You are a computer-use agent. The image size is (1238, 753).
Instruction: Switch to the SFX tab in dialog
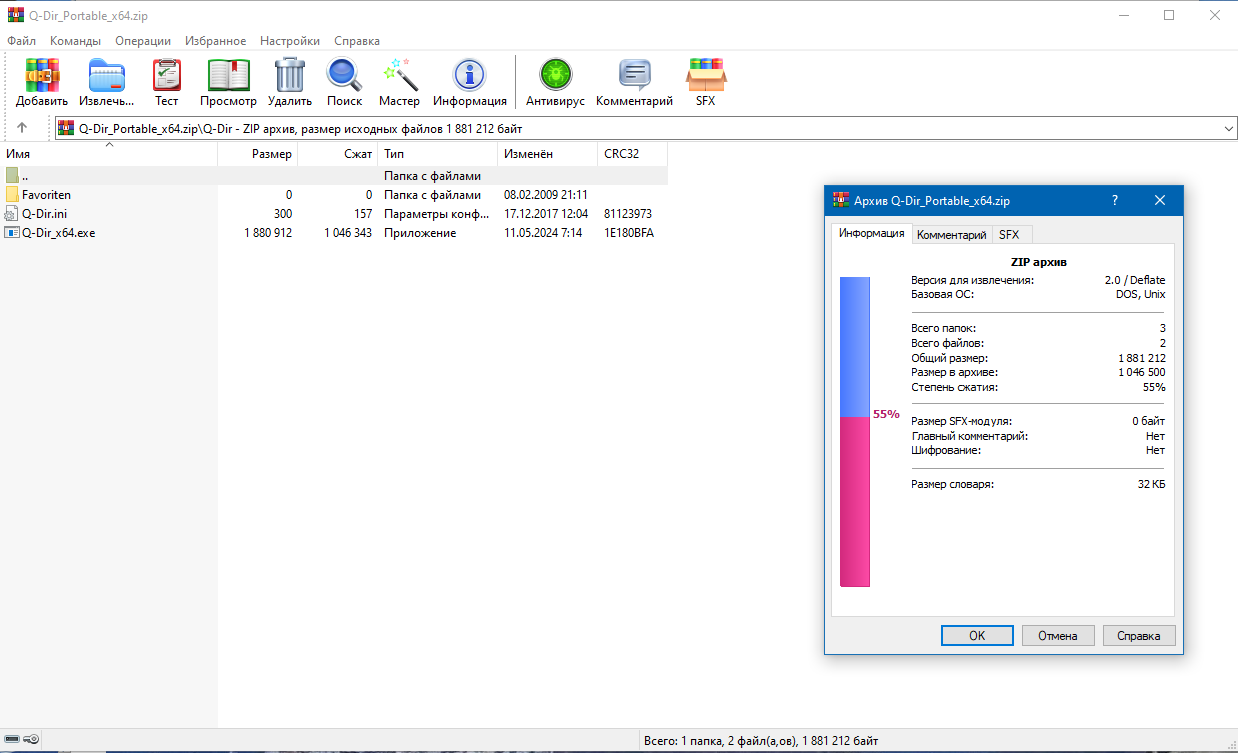pos(1009,234)
